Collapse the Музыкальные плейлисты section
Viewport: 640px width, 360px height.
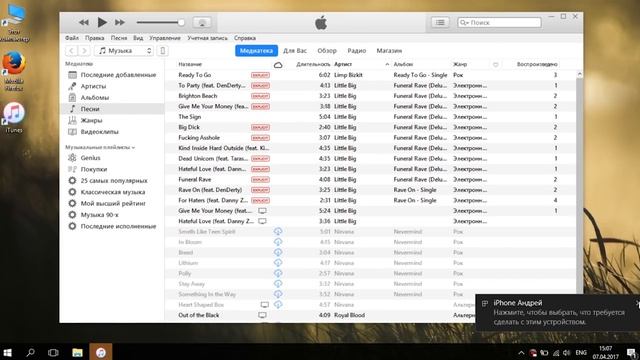[x=100, y=147]
